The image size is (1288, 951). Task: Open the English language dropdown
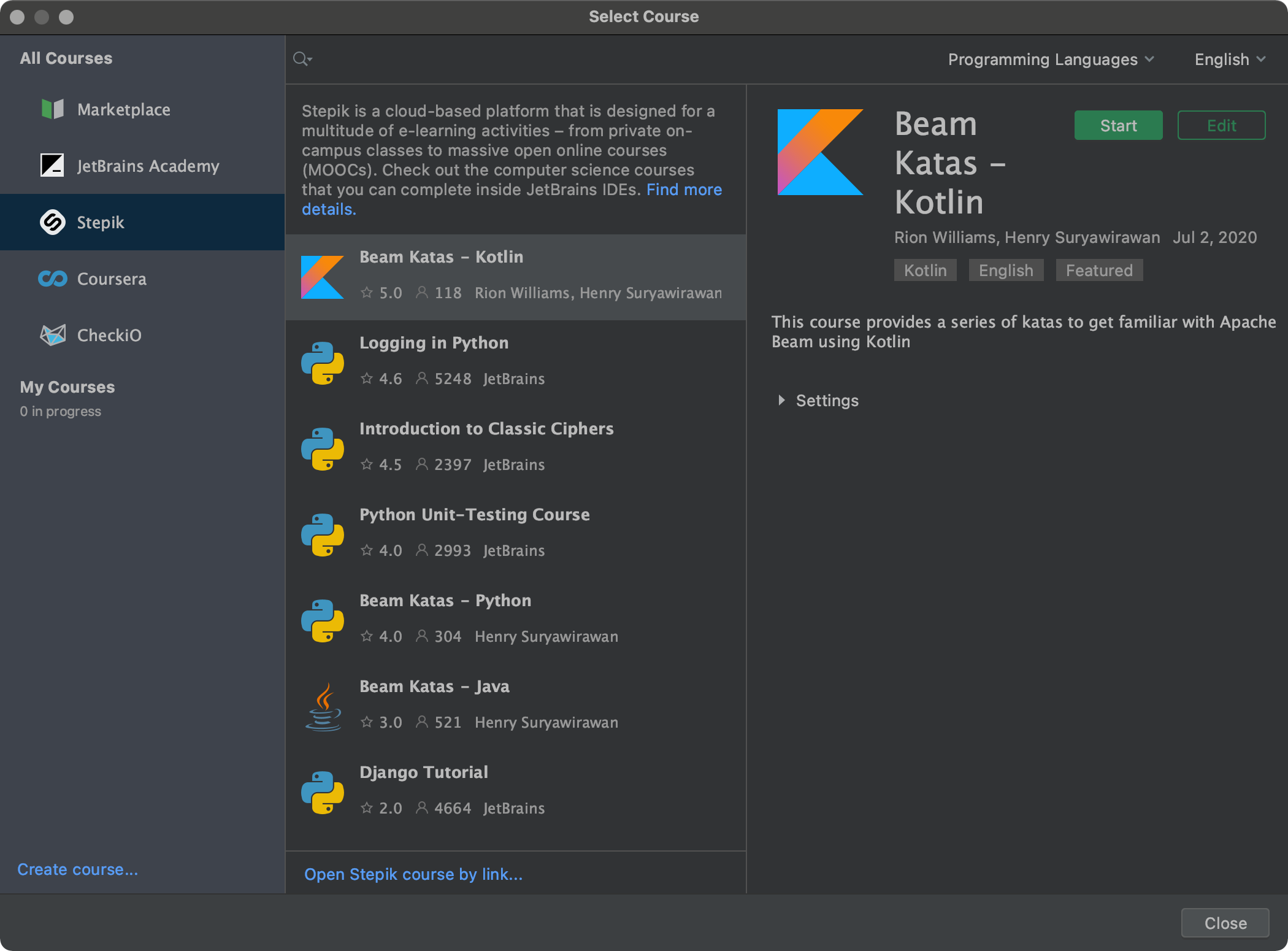[x=1229, y=58]
